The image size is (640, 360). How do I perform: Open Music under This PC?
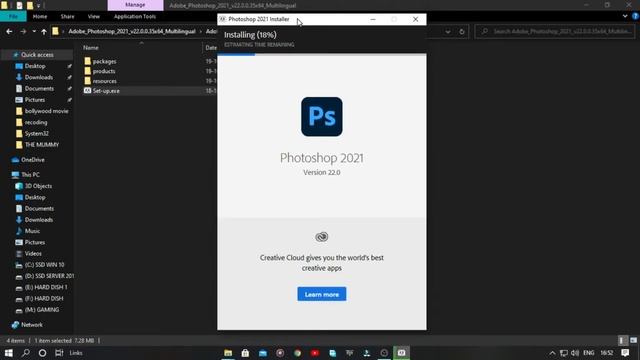32,231
